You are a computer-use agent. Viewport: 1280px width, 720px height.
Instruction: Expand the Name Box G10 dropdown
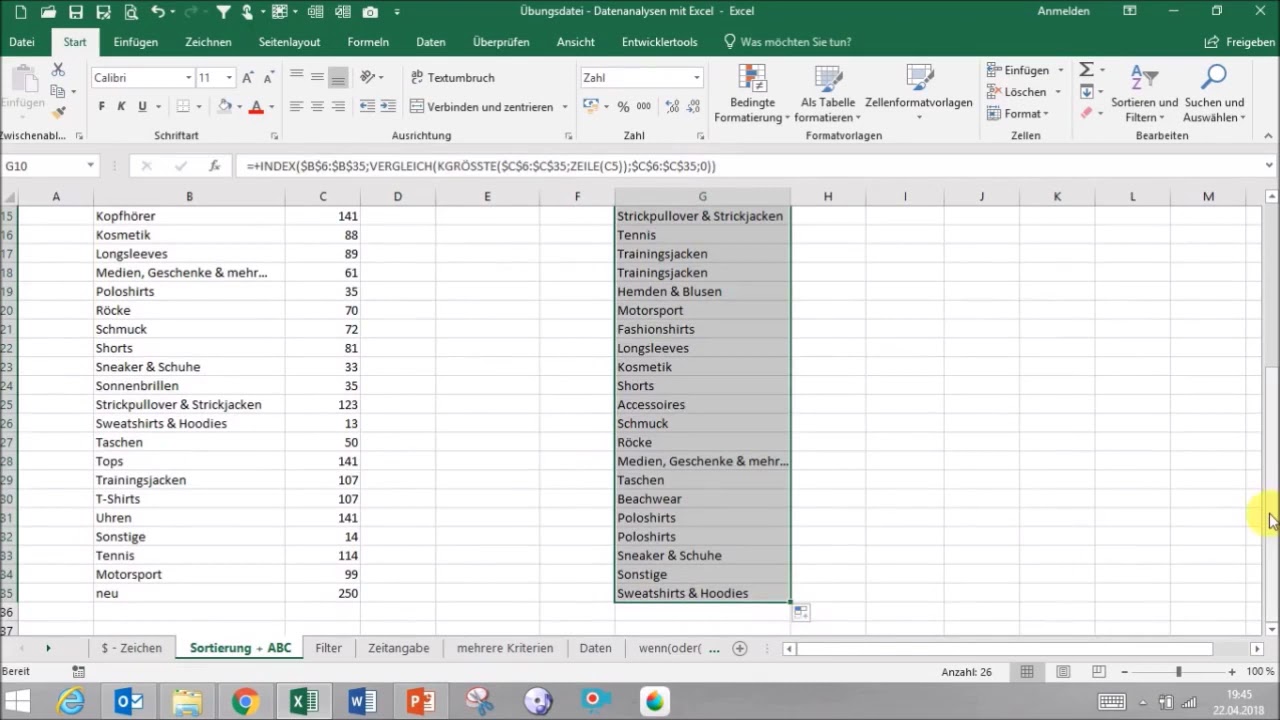click(90, 166)
